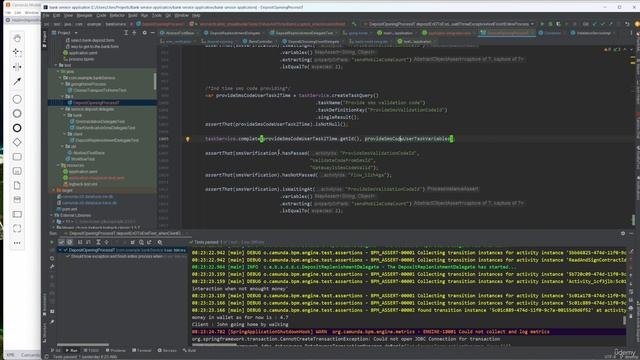Click the green rerun tests icon
This screenshot has width=640, height=360.
(52, 242)
